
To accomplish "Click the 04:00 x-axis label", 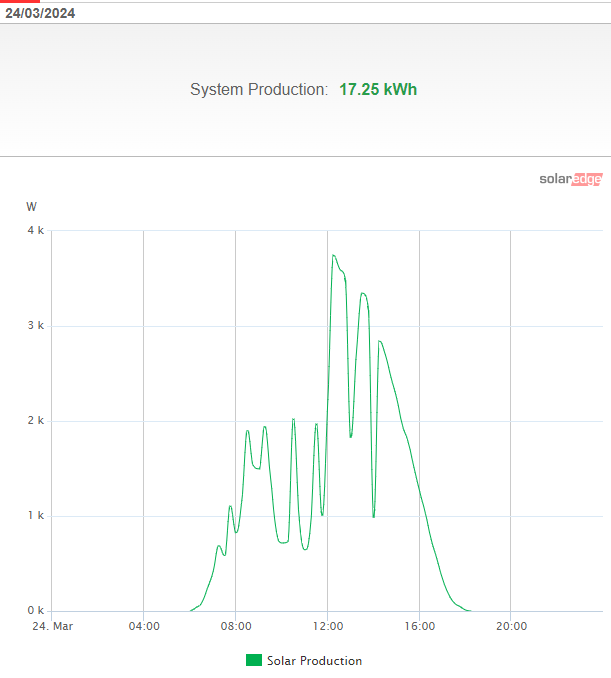I will (144, 626).
